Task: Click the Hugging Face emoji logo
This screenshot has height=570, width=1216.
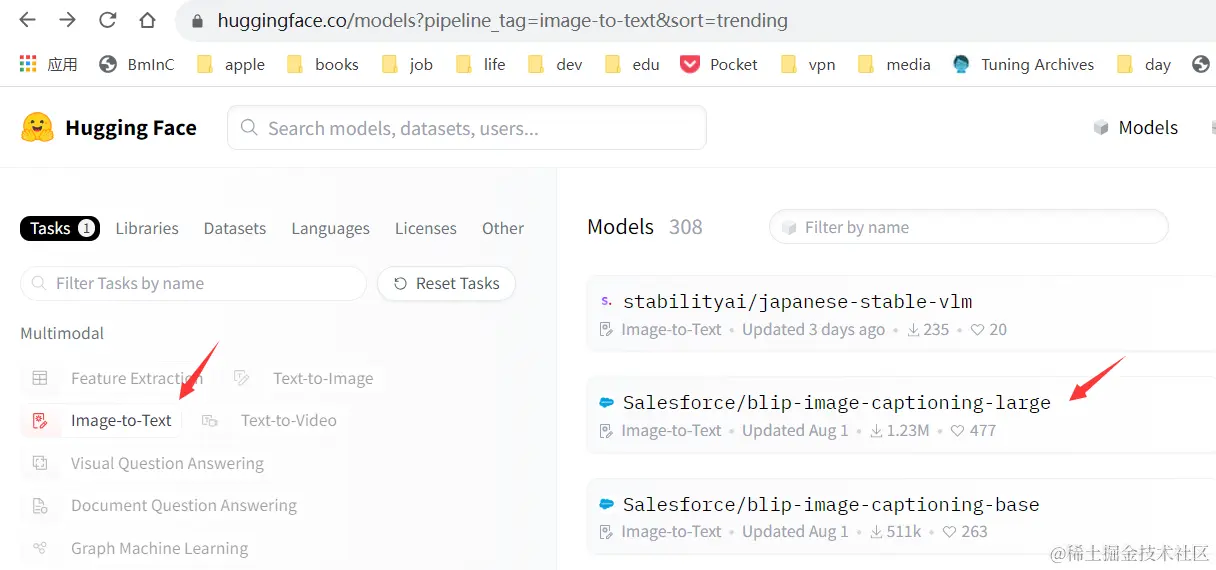Action: (x=38, y=127)
